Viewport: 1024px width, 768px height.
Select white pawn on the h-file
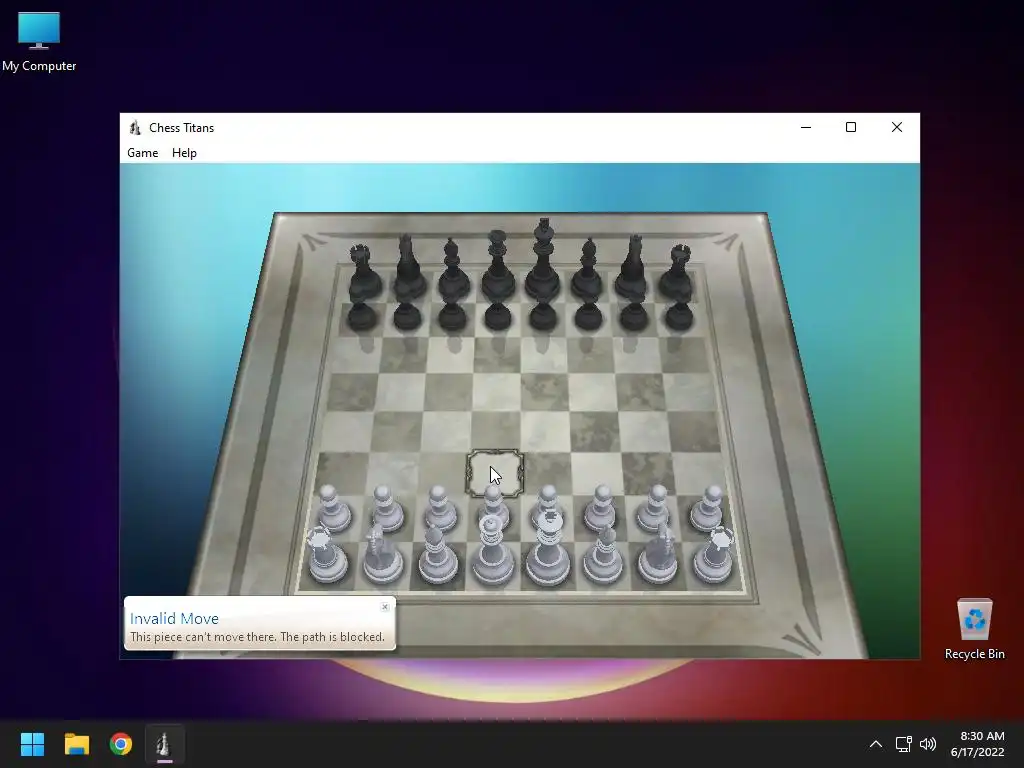(x=709, y=508)
